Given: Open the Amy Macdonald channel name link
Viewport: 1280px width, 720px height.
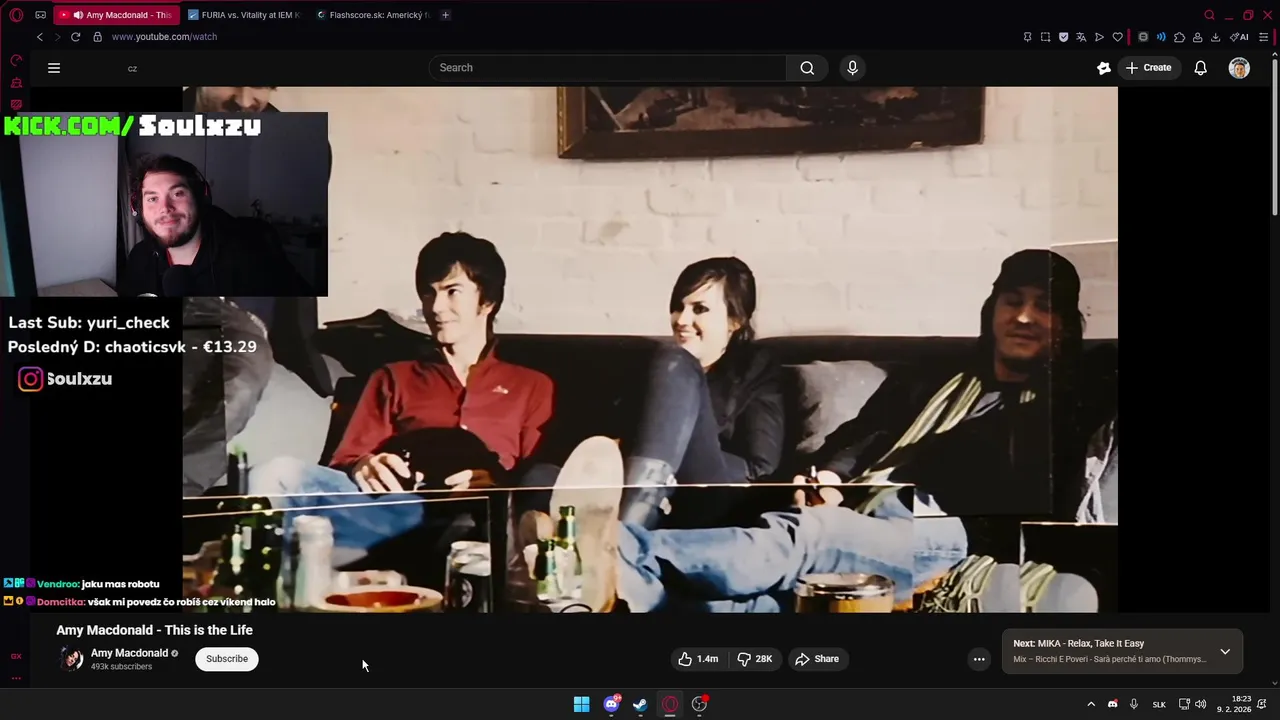Looking at the screenshot, I should click(129, 653).
